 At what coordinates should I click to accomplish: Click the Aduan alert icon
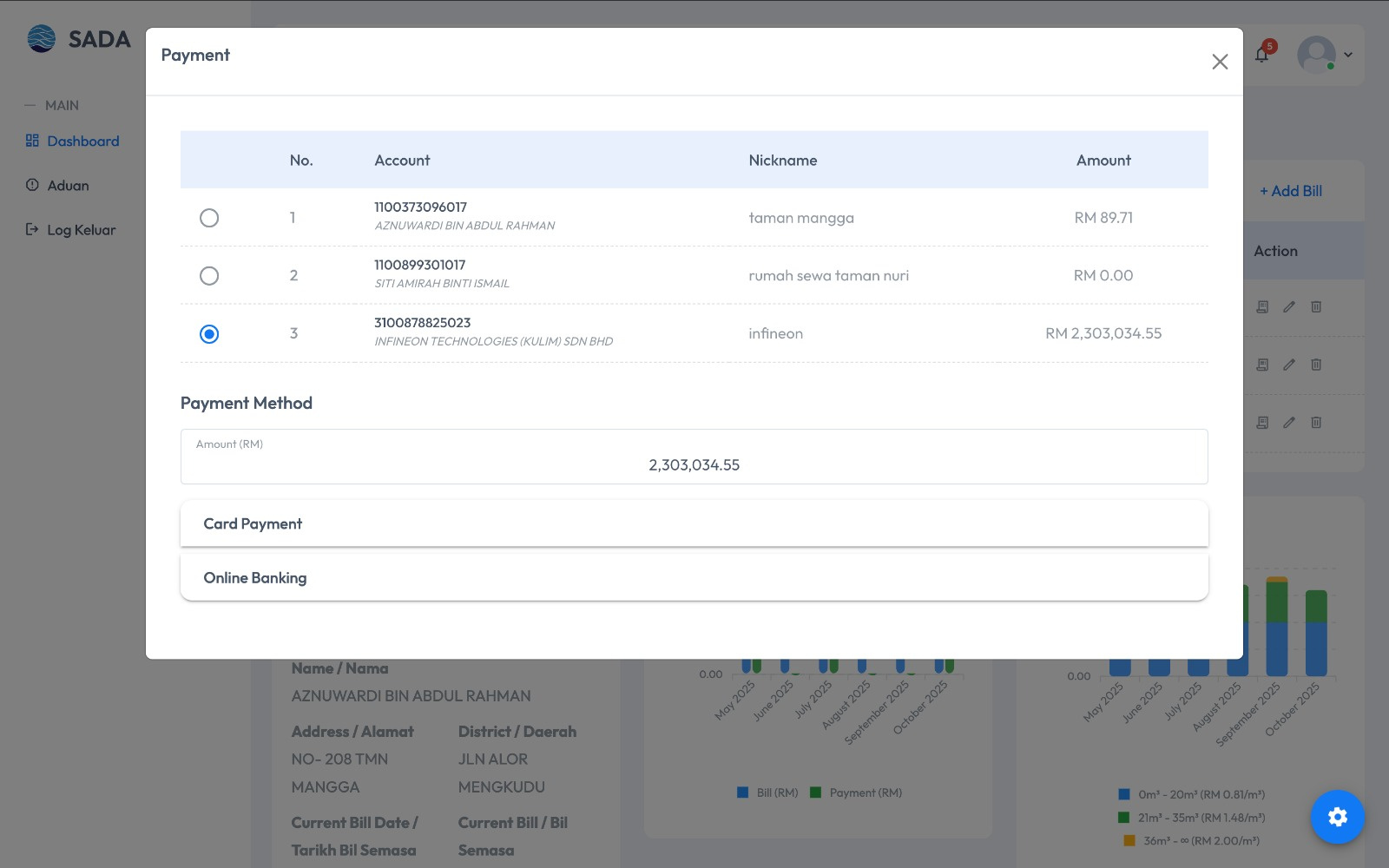coord(32,185)
